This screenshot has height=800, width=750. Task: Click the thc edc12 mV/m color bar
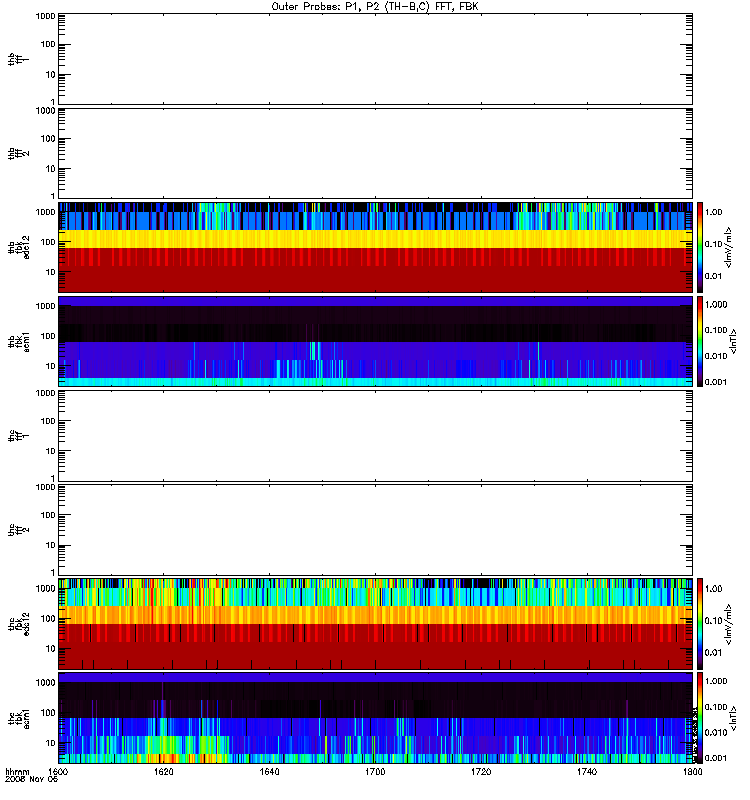point(700,624)
